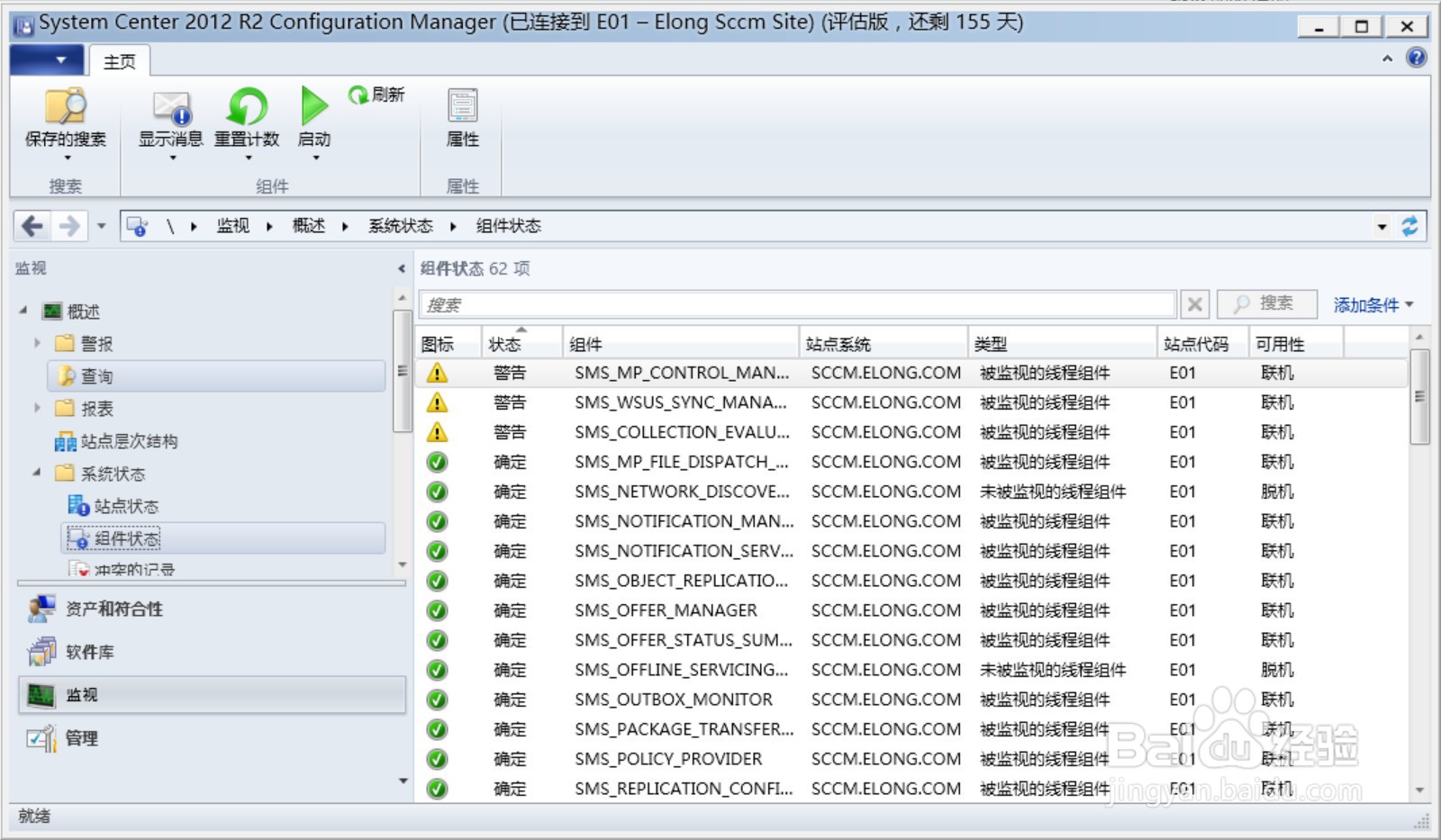Viewport: 1441px width, 840px height.
Task: Click the help question mark icon
Action: click(x=1417, y=58)
